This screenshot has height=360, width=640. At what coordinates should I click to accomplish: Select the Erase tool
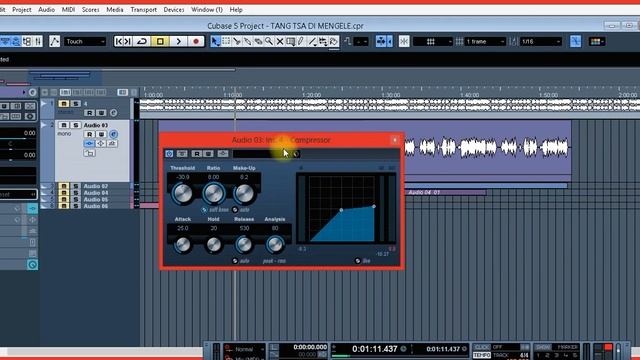[x=258, y=41]
